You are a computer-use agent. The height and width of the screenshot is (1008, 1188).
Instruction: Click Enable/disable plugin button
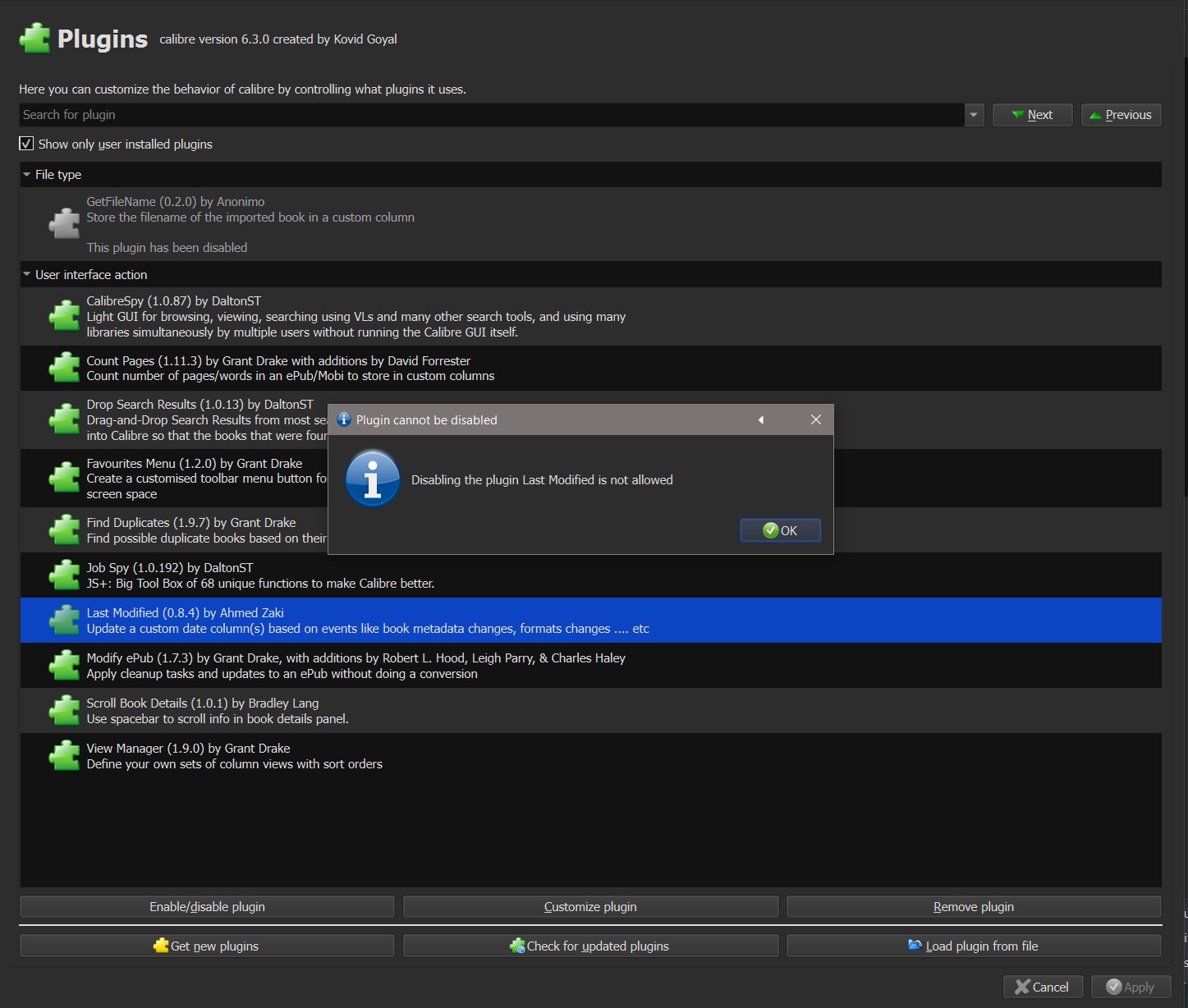point(207,906)
